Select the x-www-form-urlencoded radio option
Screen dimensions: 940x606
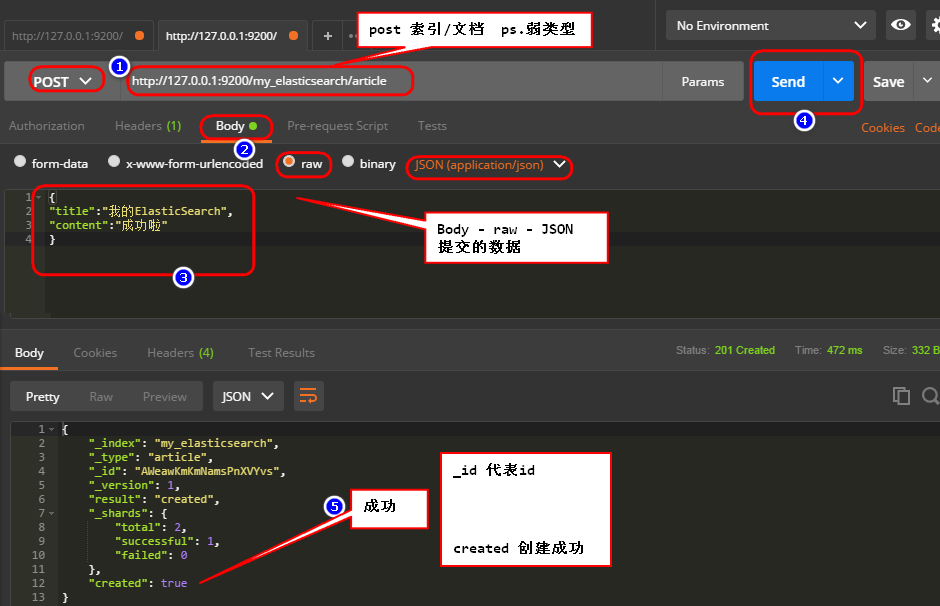(x=113, y=161)
